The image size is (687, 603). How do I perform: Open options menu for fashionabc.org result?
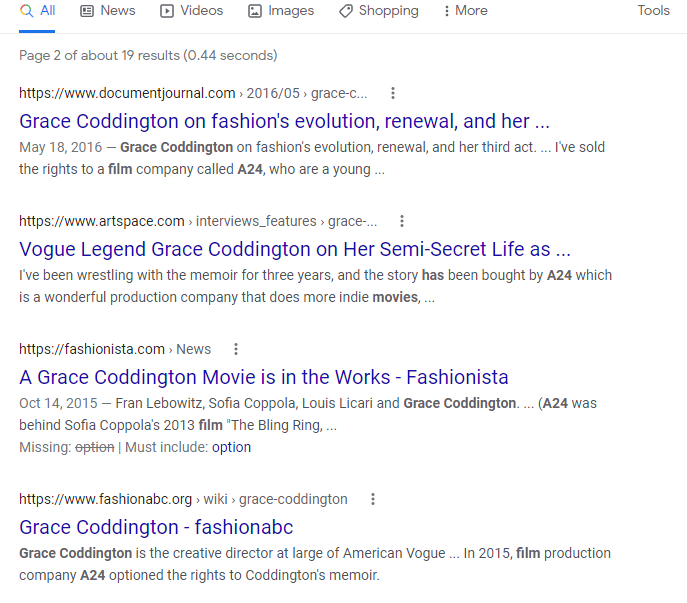373,499
